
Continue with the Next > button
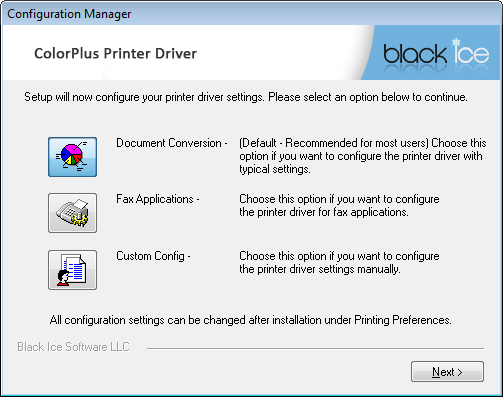click(x=447, y=371)
